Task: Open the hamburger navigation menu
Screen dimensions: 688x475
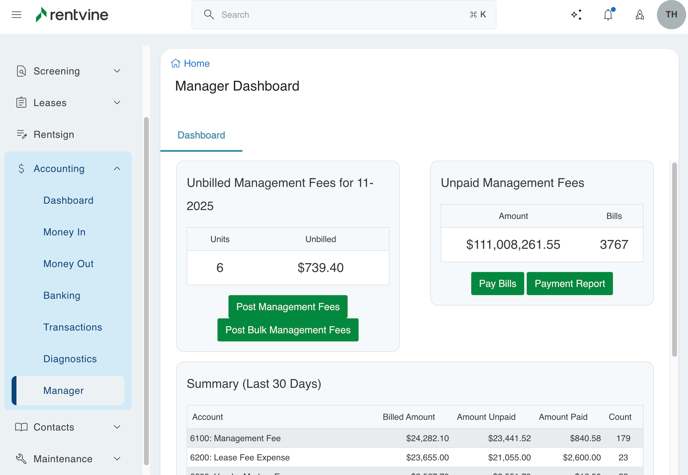Action: click(16, 15)
